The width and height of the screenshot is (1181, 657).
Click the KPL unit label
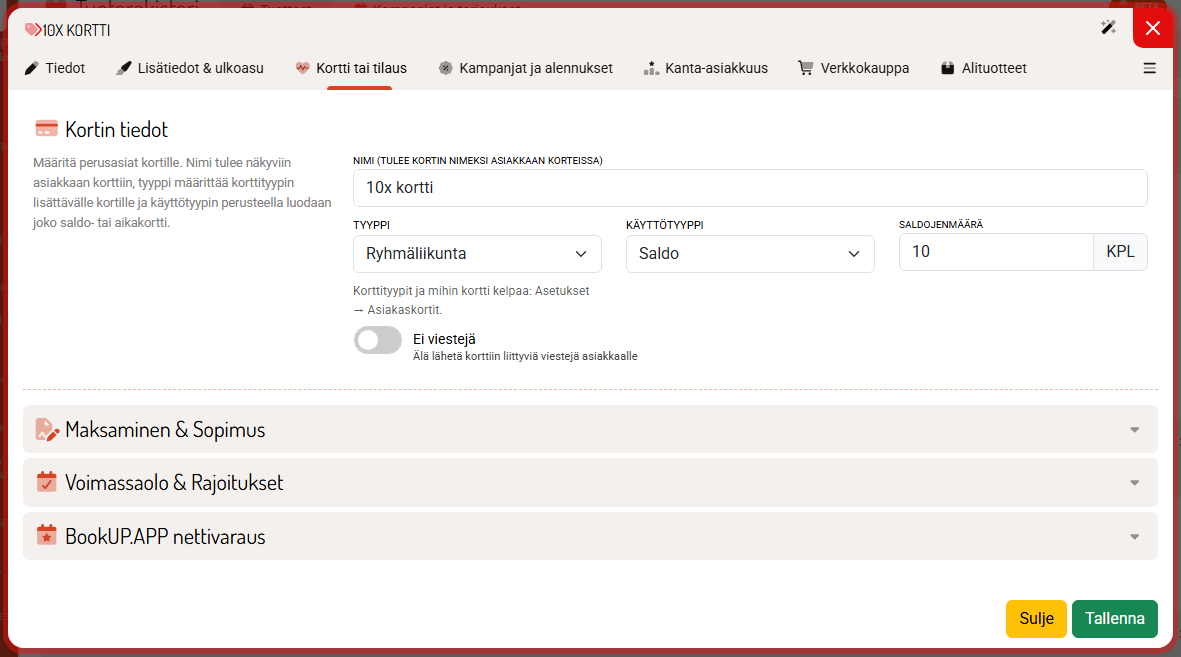1120,252
